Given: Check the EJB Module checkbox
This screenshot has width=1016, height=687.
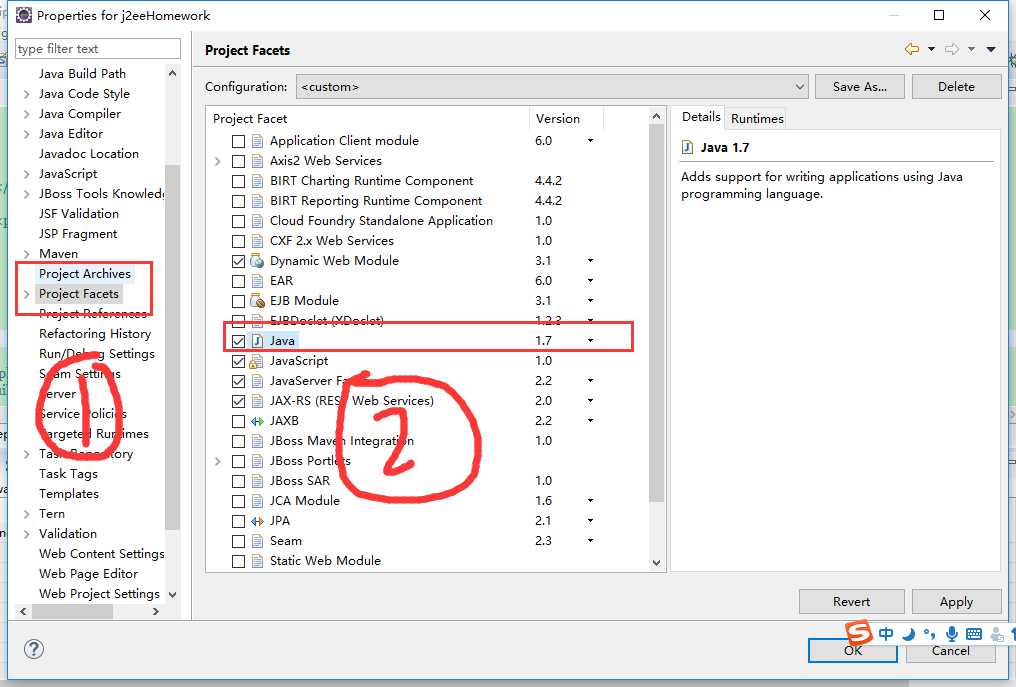Looking at the screenshot, I should [238, 301].
